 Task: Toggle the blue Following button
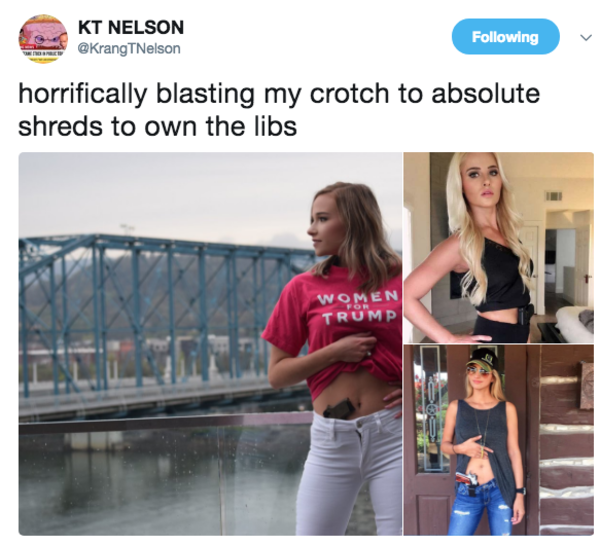click(x=505, y=37)
